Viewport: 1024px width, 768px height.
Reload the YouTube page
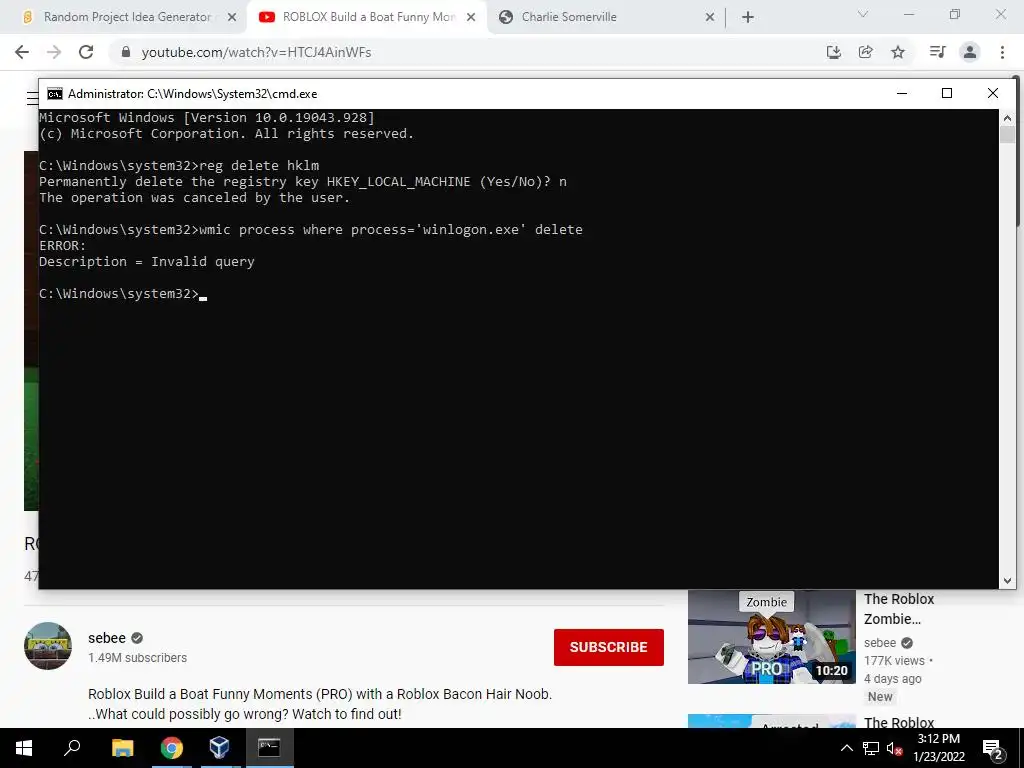click(x=86, y=52)
